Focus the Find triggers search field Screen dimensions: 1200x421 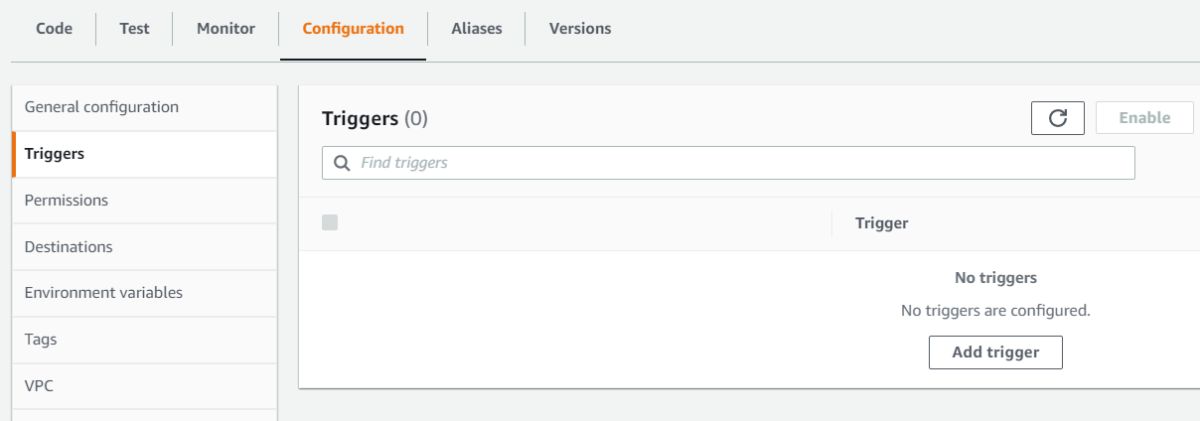[x=740, y=163]
